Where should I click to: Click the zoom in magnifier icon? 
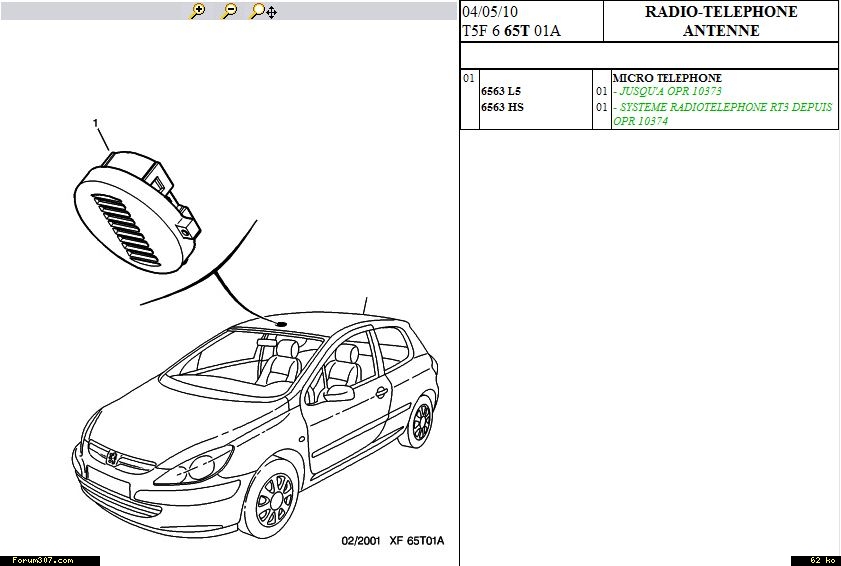pyautogui.click(x=198, y=11)
